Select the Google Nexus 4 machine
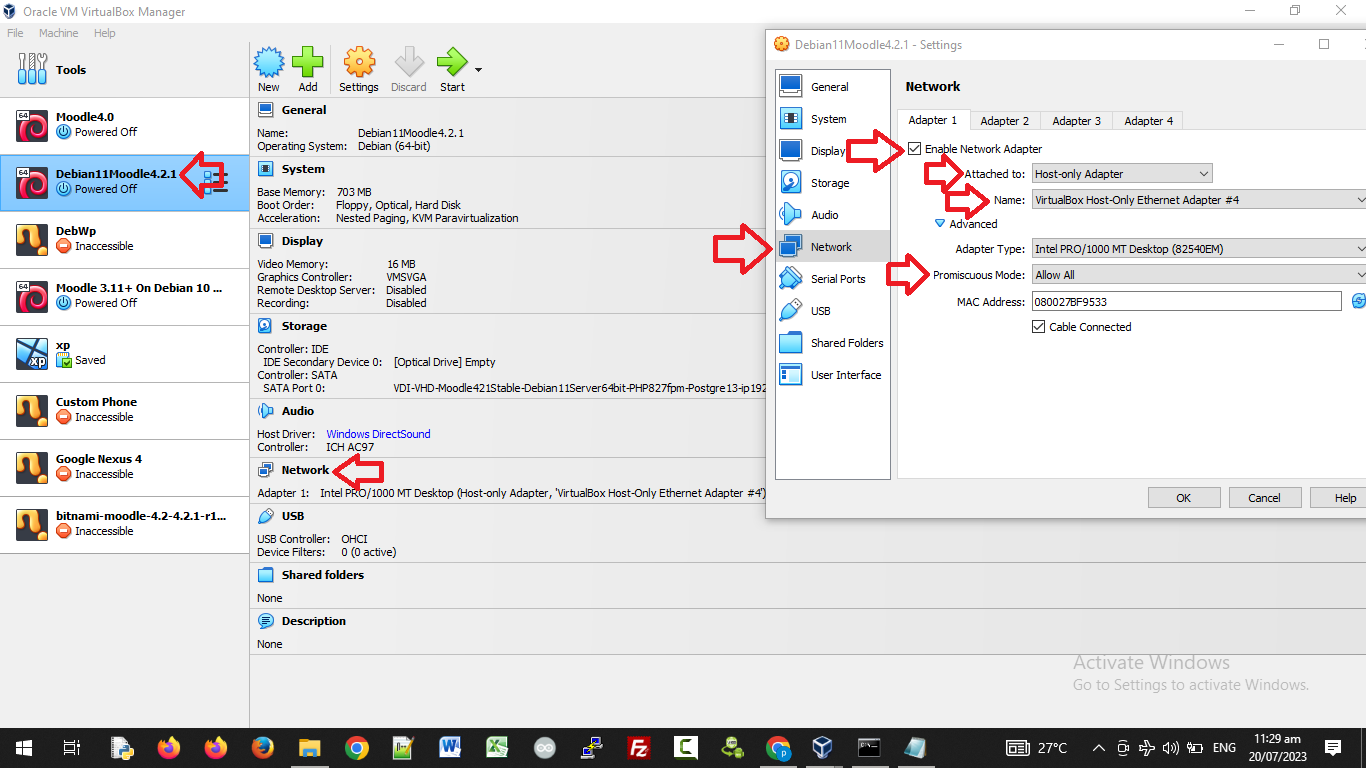Image resolution: width=1366 pixels, height=768 pixels. click(124, 467)
